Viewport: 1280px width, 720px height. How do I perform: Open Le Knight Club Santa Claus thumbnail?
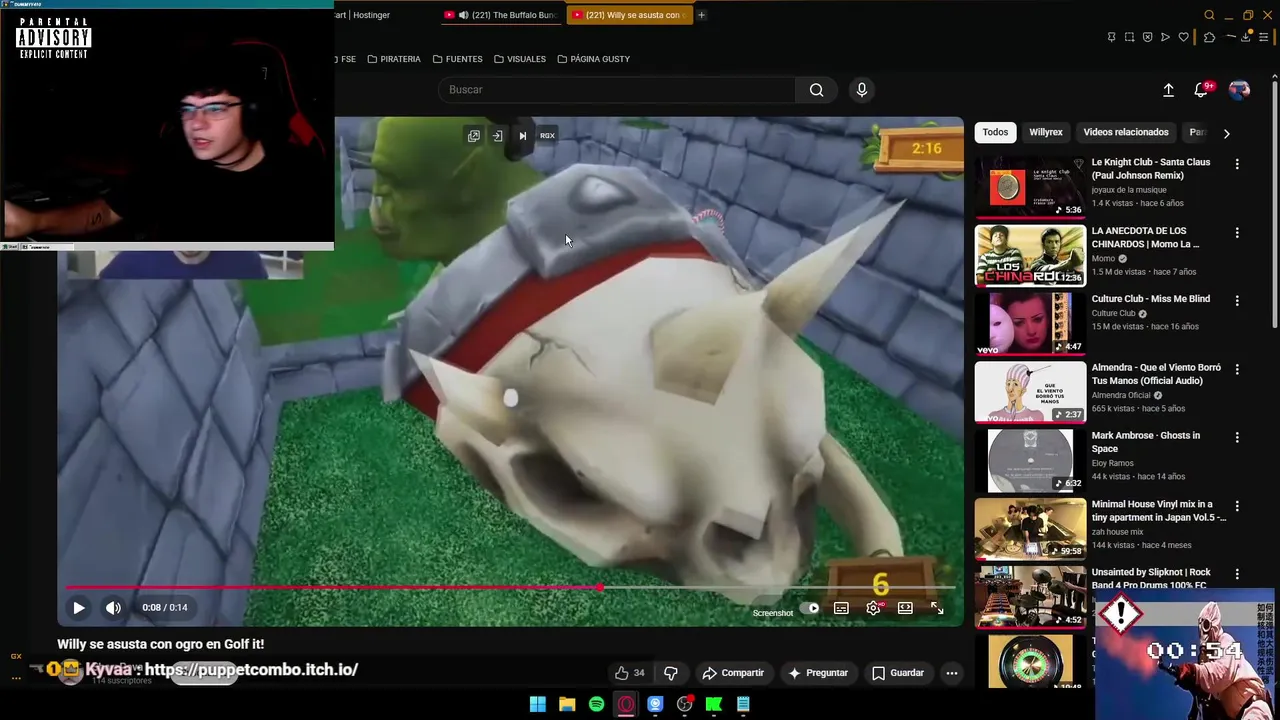click(x=1030, y=187)
